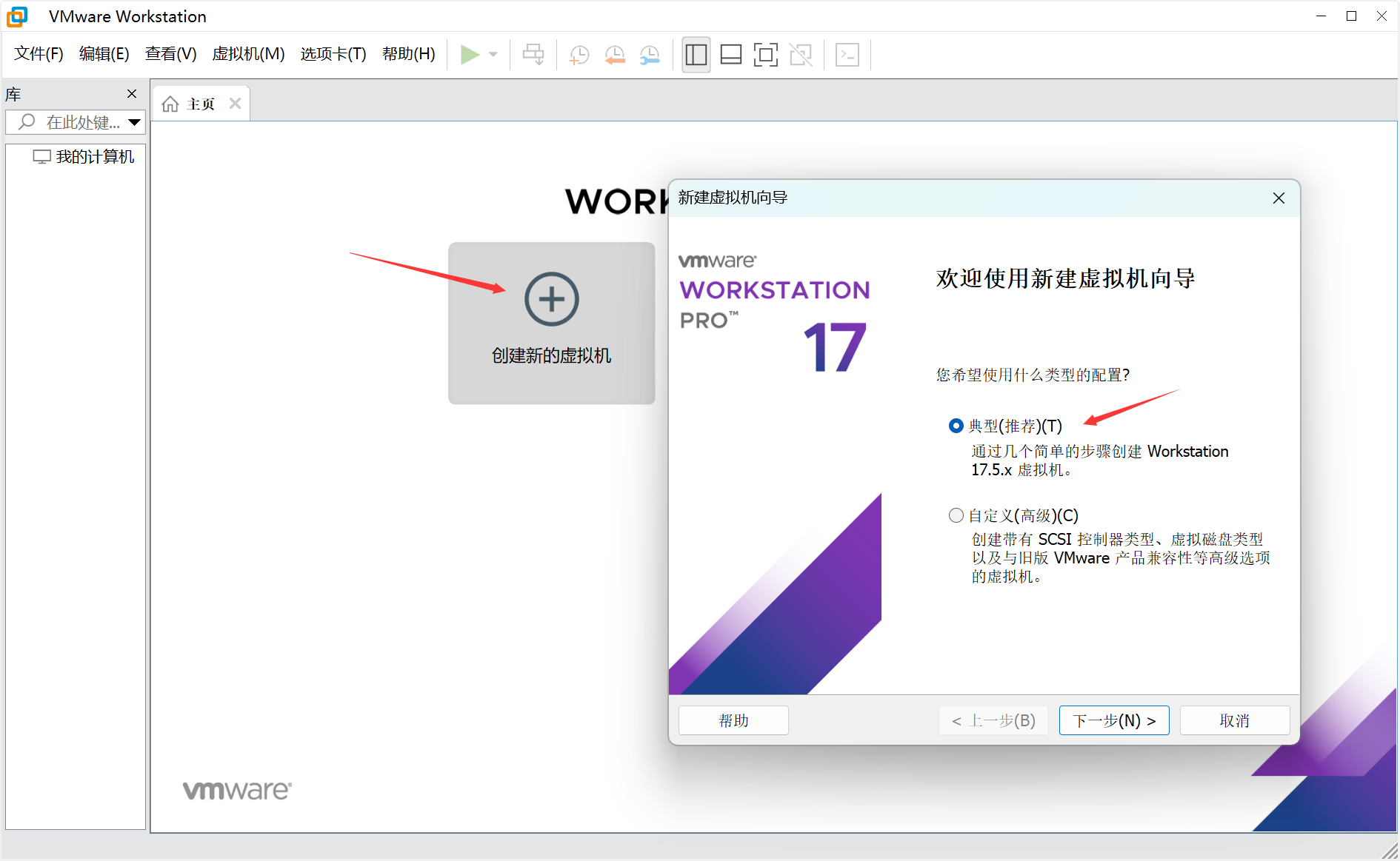Open the 编辑(E) menu
Image resolution: width=1400 pixels, height=861 pixels.
point(104,54)
